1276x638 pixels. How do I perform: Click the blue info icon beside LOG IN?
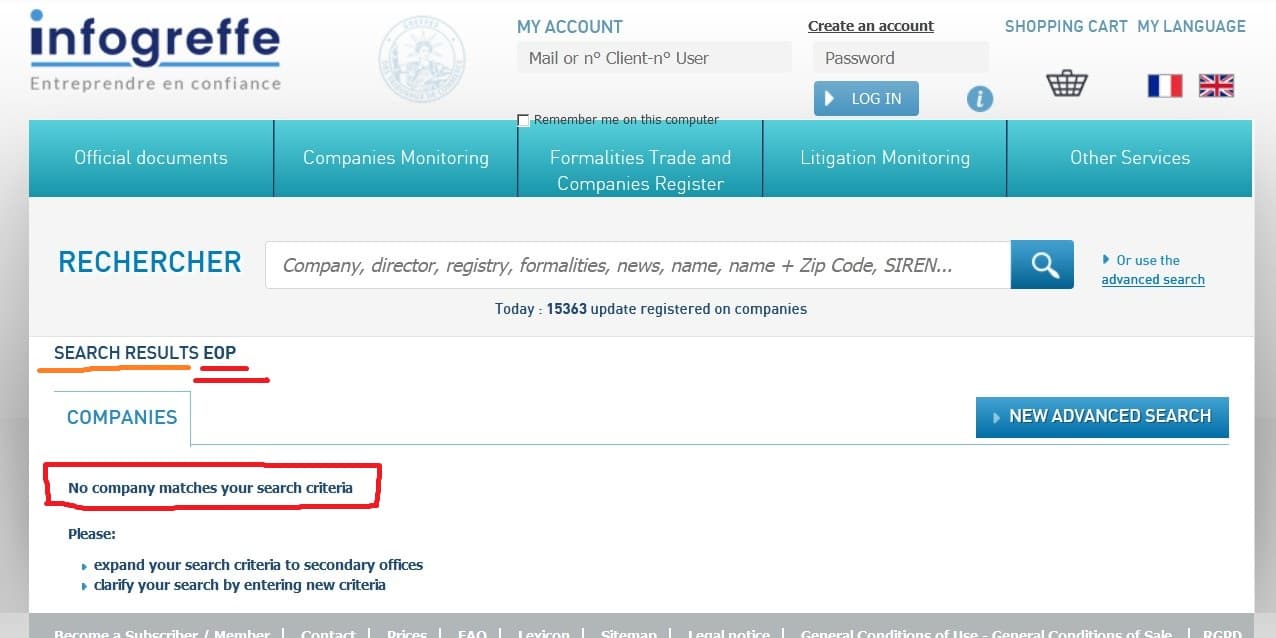click(980, 98)
